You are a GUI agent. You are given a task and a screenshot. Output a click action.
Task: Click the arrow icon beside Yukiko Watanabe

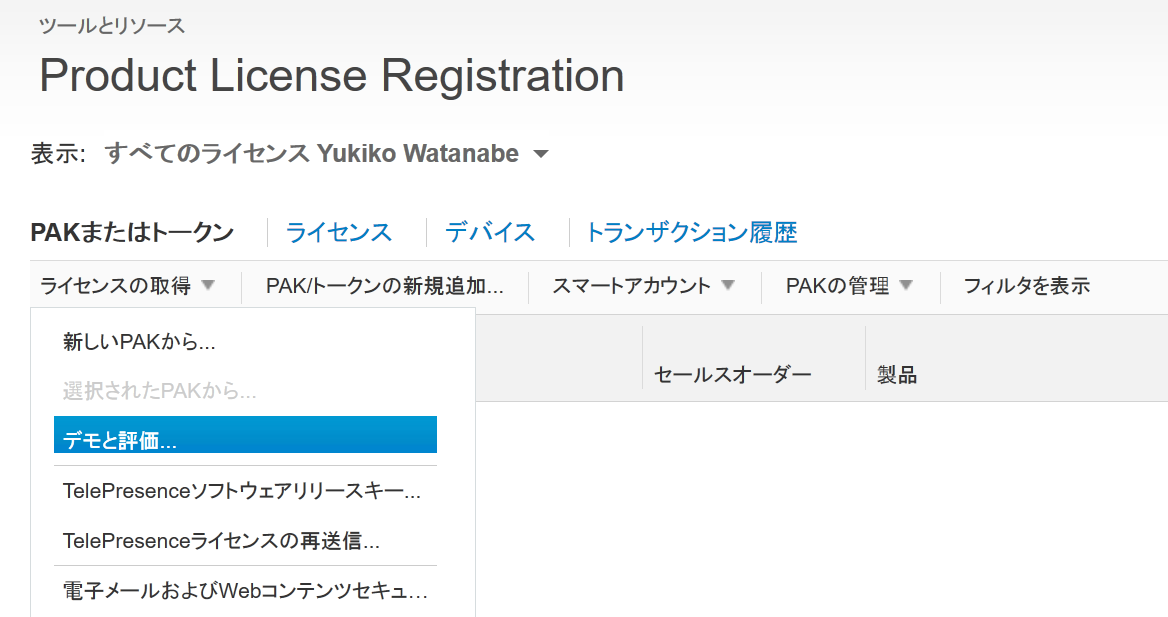tap(541, 155)
